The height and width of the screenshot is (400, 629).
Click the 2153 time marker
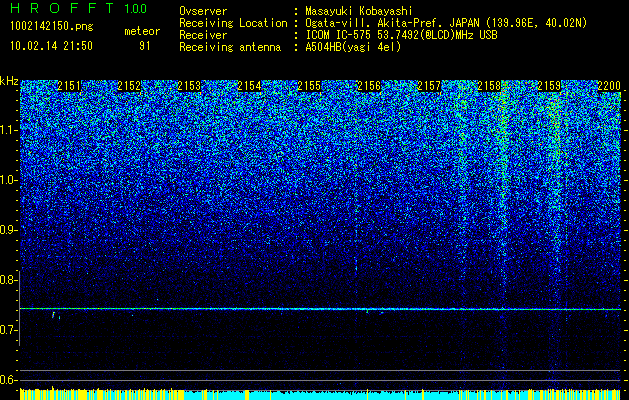(189, 86)
